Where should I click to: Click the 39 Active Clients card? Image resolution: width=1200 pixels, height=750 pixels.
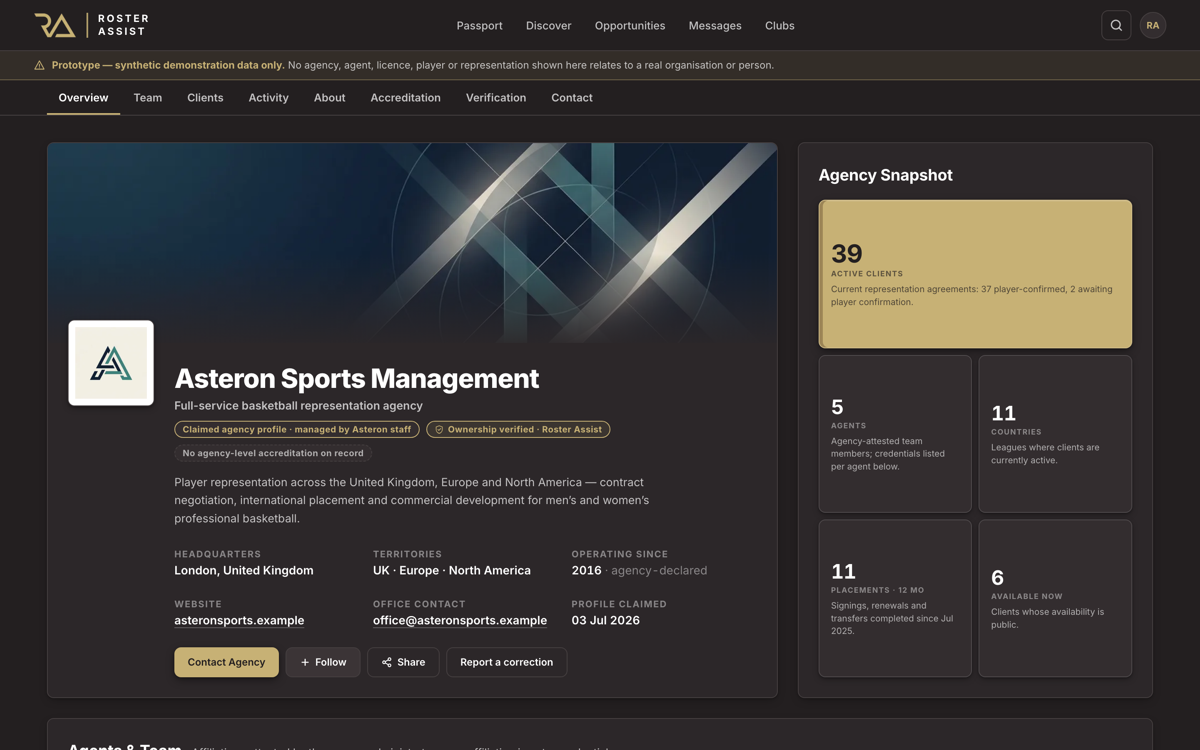975,274
